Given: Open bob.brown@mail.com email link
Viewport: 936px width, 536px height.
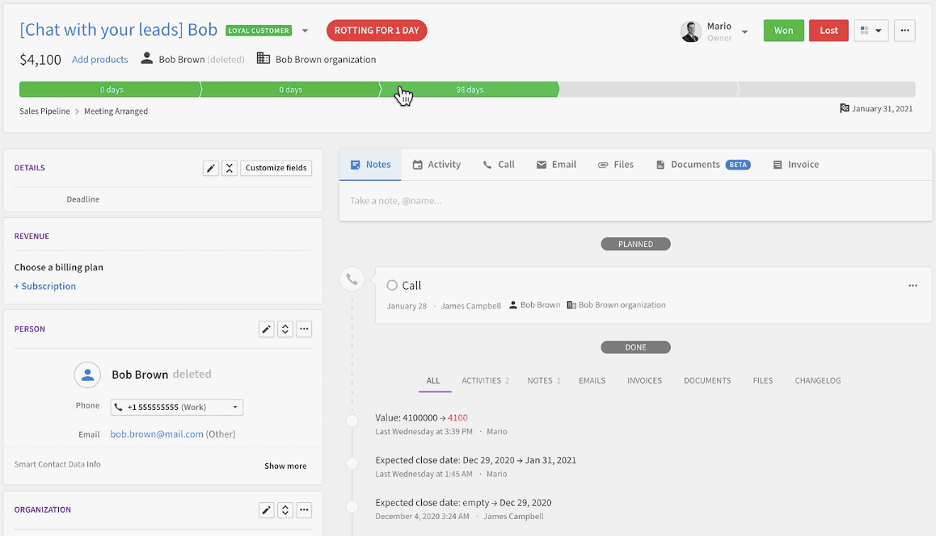Looking at the screenshot, I should (x=157, y=435).
